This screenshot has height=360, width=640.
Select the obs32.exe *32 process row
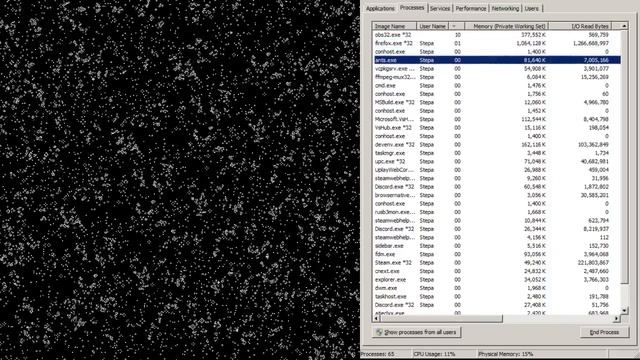tap(497, 35)
